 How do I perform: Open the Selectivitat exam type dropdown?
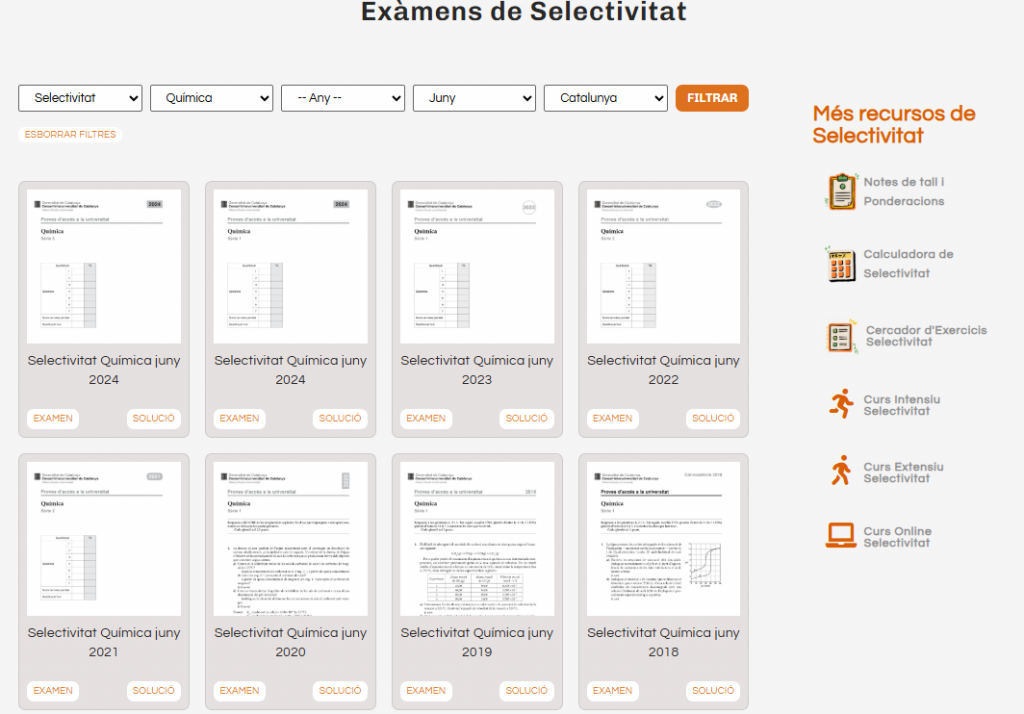(80, 98)
